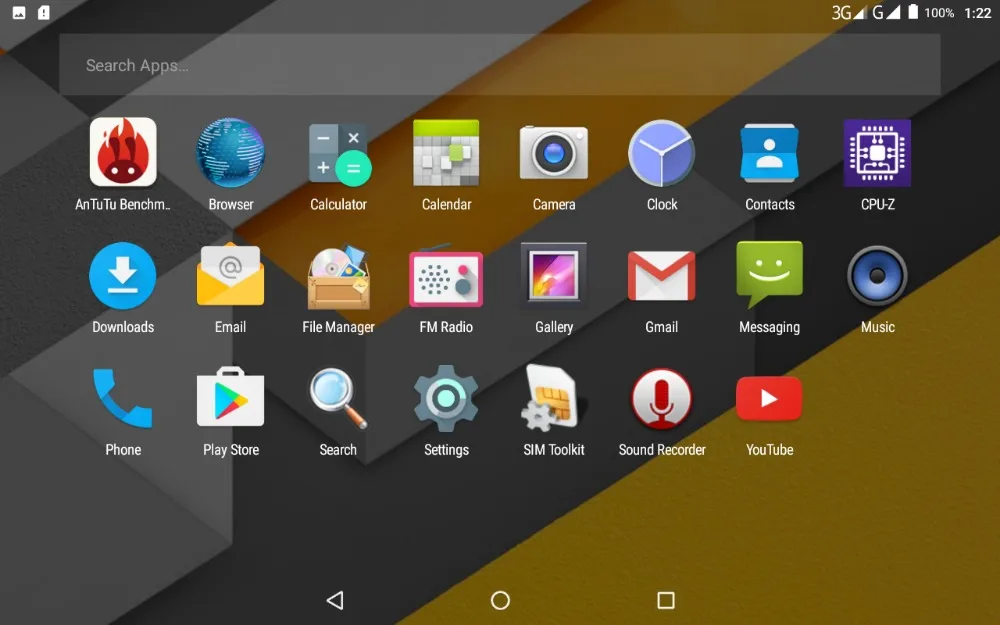The image size is (1000, 625).
Task: Tap the SD card alert notification icon
Action: 43,12
